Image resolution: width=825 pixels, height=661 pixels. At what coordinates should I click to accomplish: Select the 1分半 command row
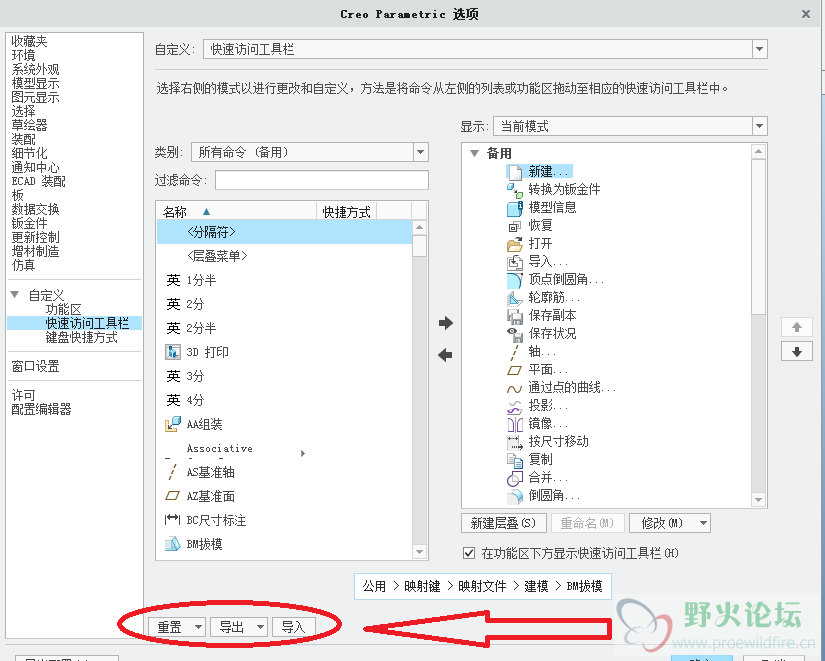pyautogui.click(x=284, y=280)
